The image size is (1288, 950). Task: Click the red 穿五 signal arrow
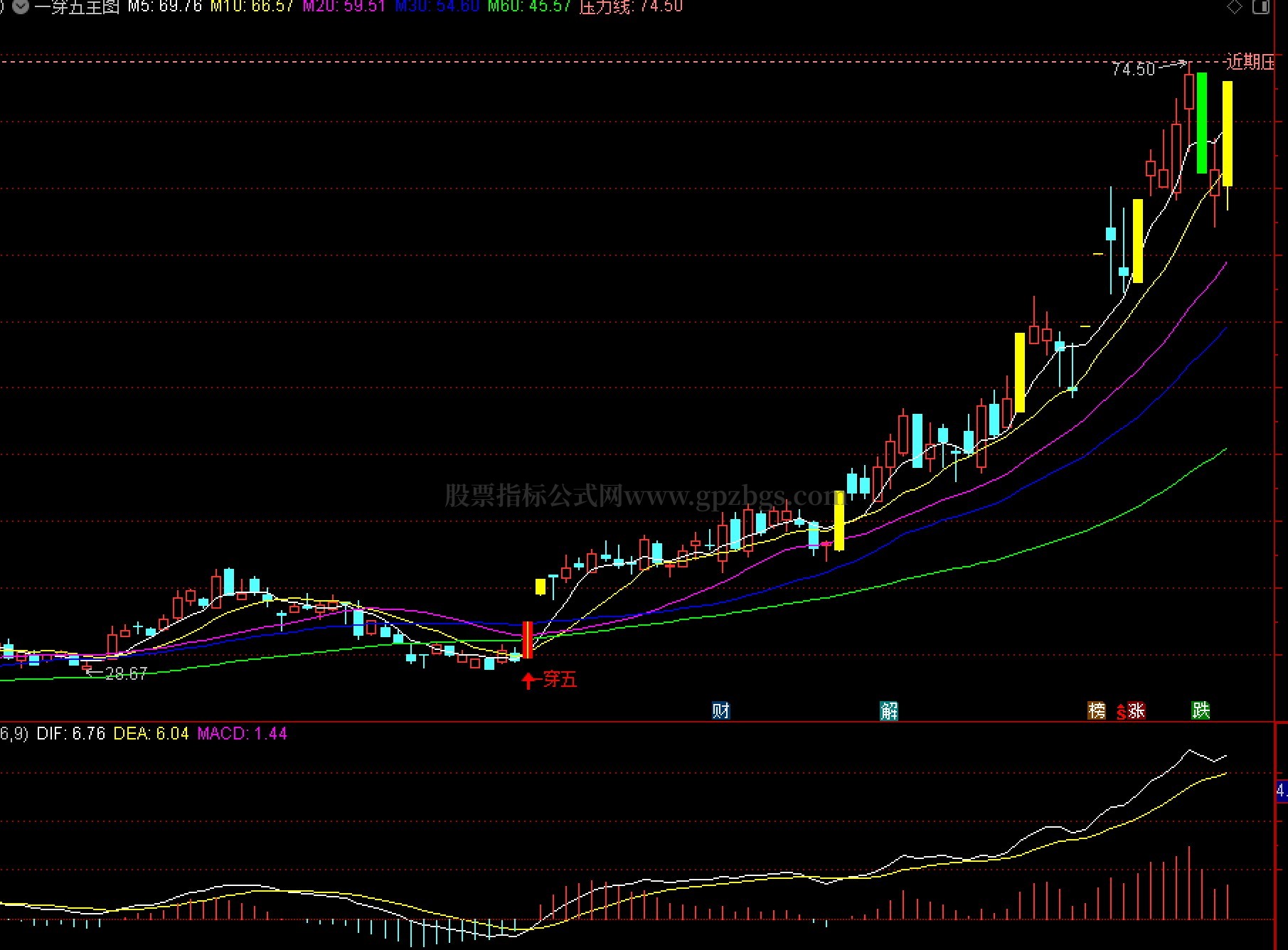coord(528,681)
